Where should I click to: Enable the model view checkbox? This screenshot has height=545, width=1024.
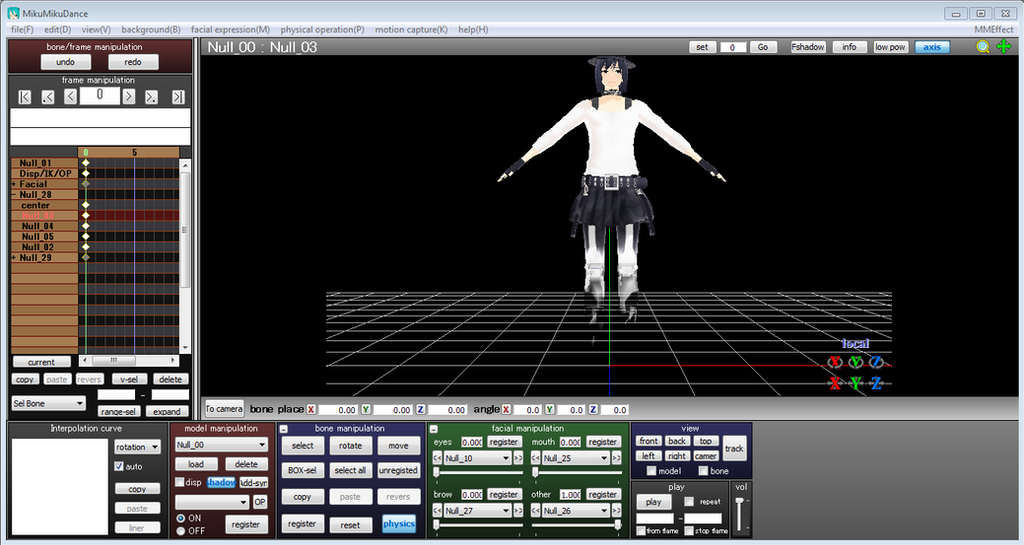click(x=651, y=471)
